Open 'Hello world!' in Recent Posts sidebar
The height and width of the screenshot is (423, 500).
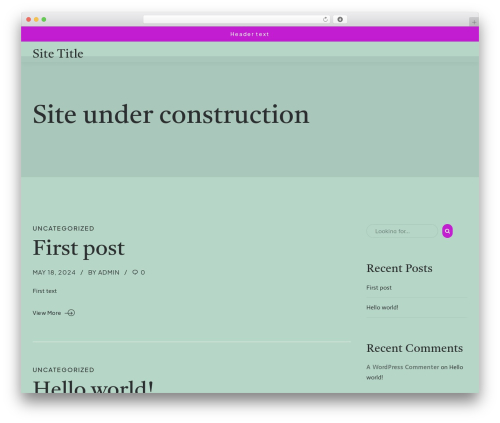point(382,307)
